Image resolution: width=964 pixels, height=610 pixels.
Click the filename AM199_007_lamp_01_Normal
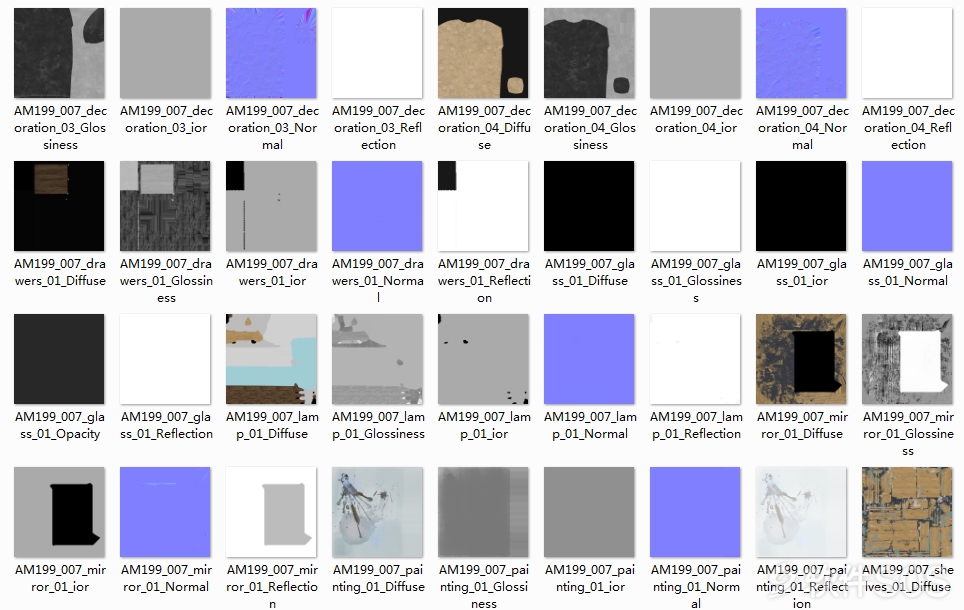(x=590, y=426)
